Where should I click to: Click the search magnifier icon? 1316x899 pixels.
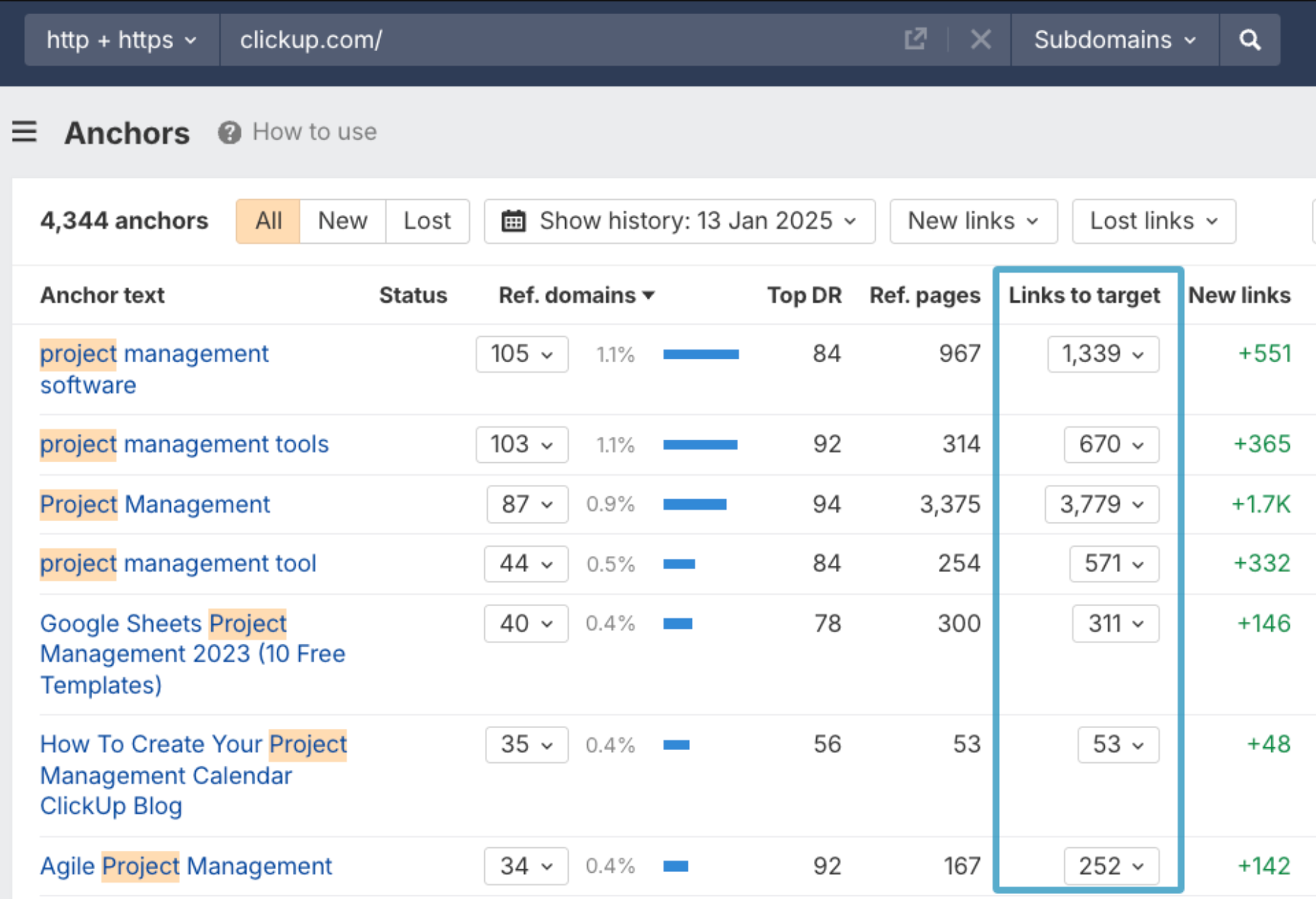point(1249,40)
